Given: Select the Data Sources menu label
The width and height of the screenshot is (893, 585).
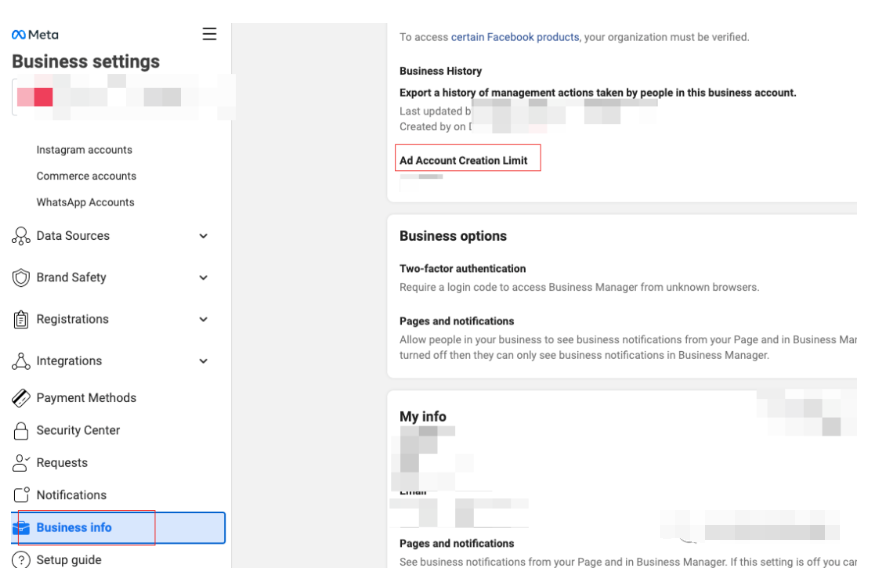Looking at the screenshot, I should [73, 236].
